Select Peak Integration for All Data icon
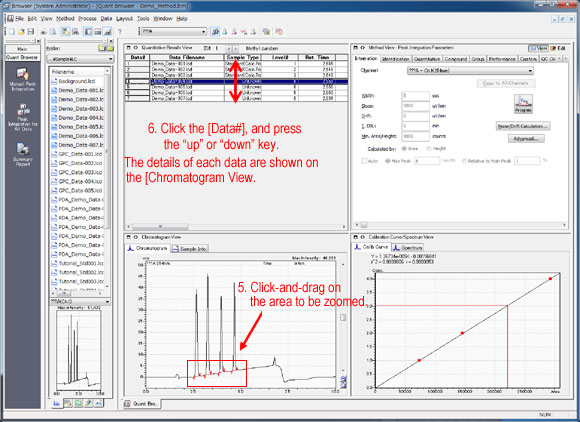This screenshot has width=580, height=422. click(23, 118)
